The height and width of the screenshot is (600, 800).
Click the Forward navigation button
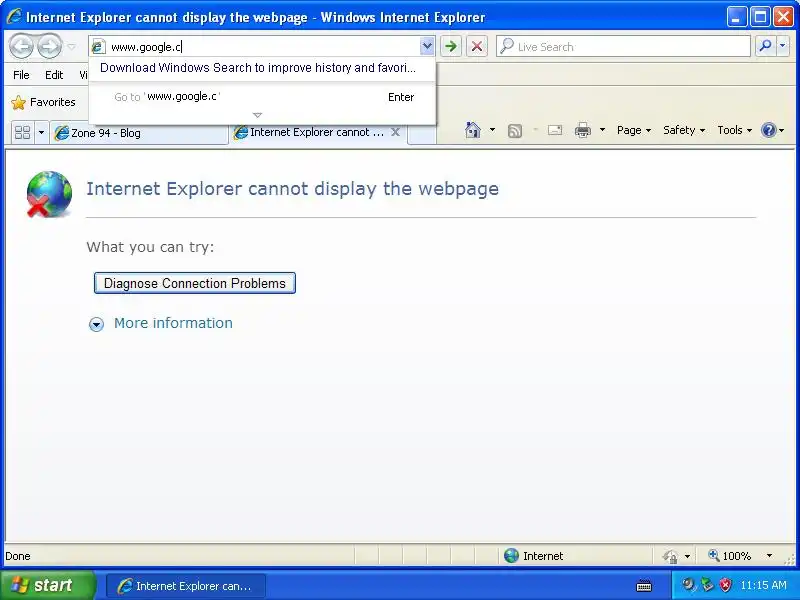(50, 47)
